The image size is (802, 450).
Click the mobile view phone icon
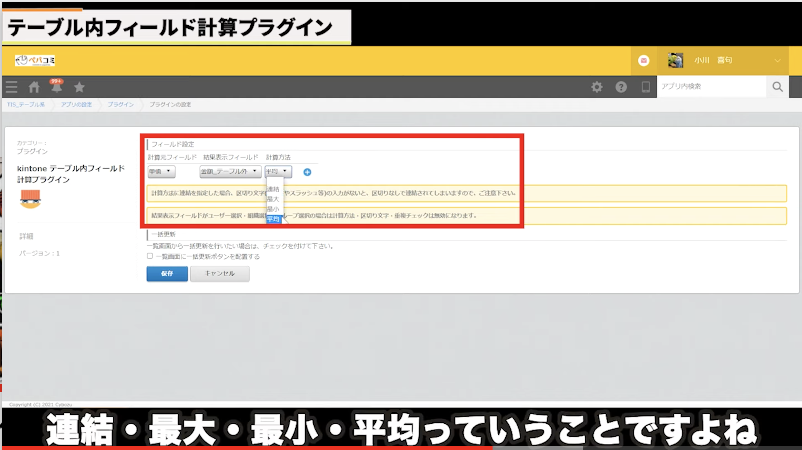coord(645,88)
